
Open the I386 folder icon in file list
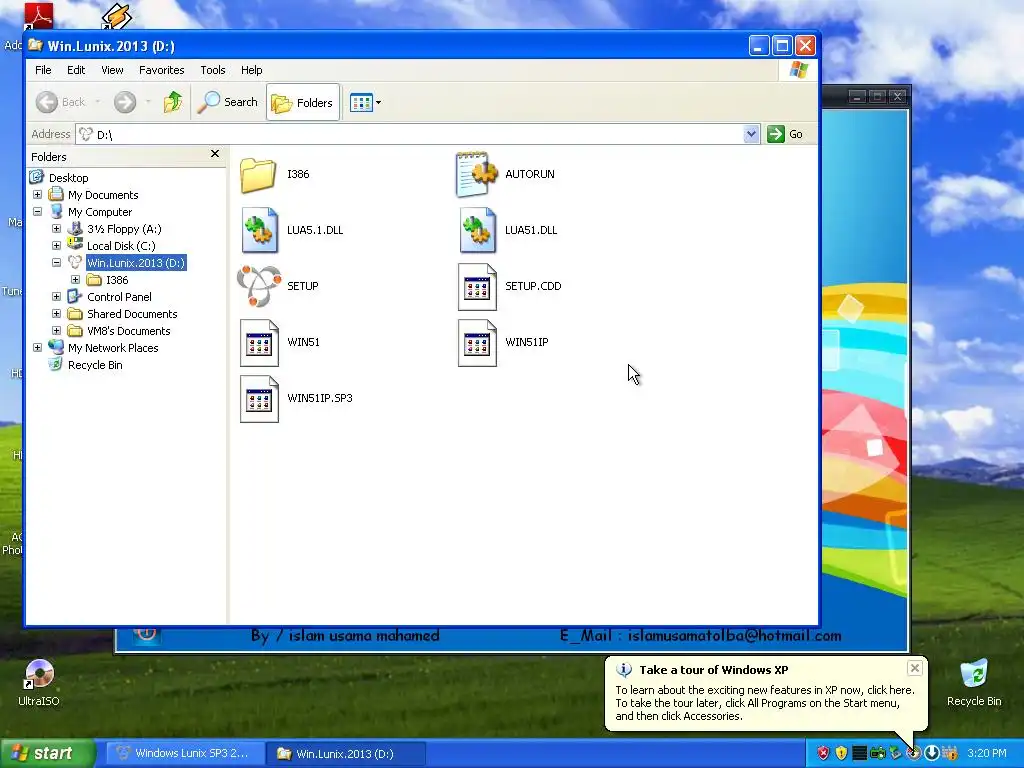[x=258, y=174]
